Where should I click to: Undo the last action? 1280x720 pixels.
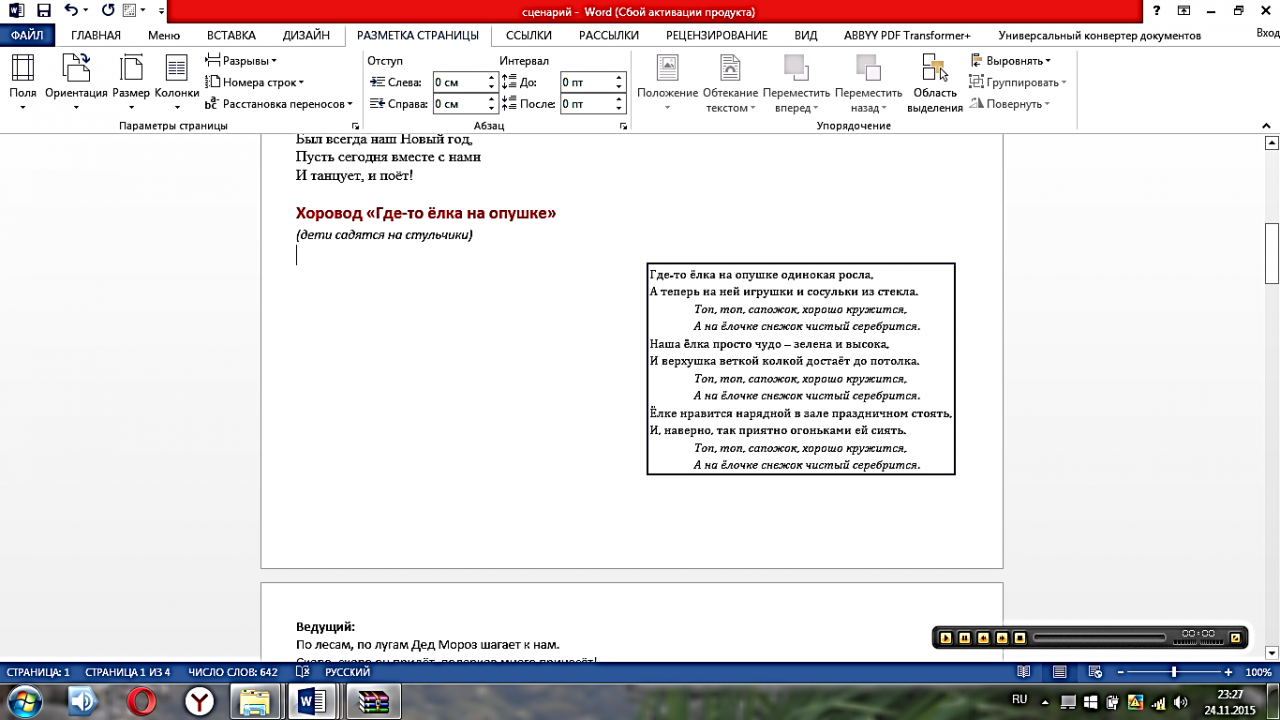pyautogui.click(x=70, y=11)
